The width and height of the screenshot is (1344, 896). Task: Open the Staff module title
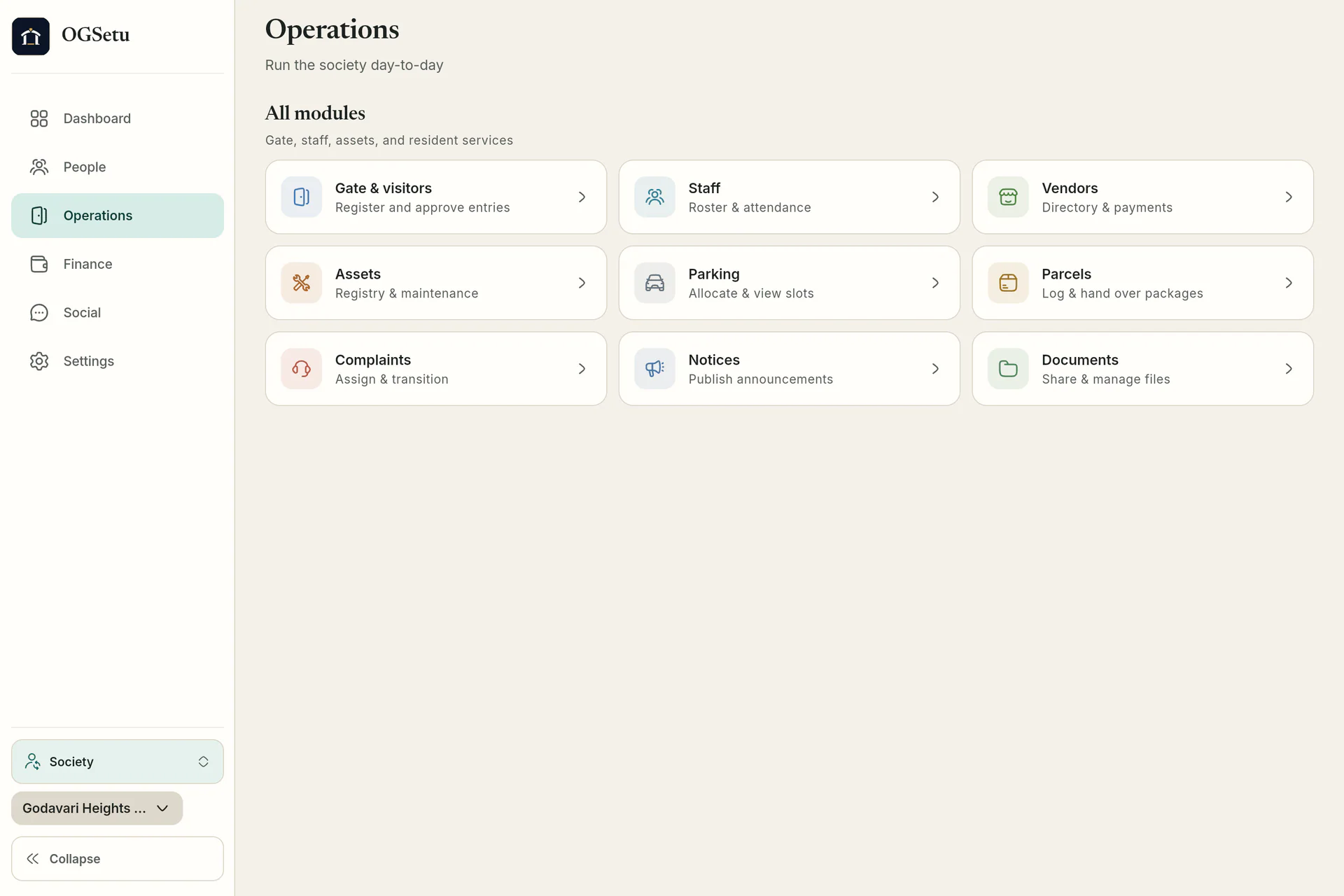pyautogui.click(x=704, y=188)
